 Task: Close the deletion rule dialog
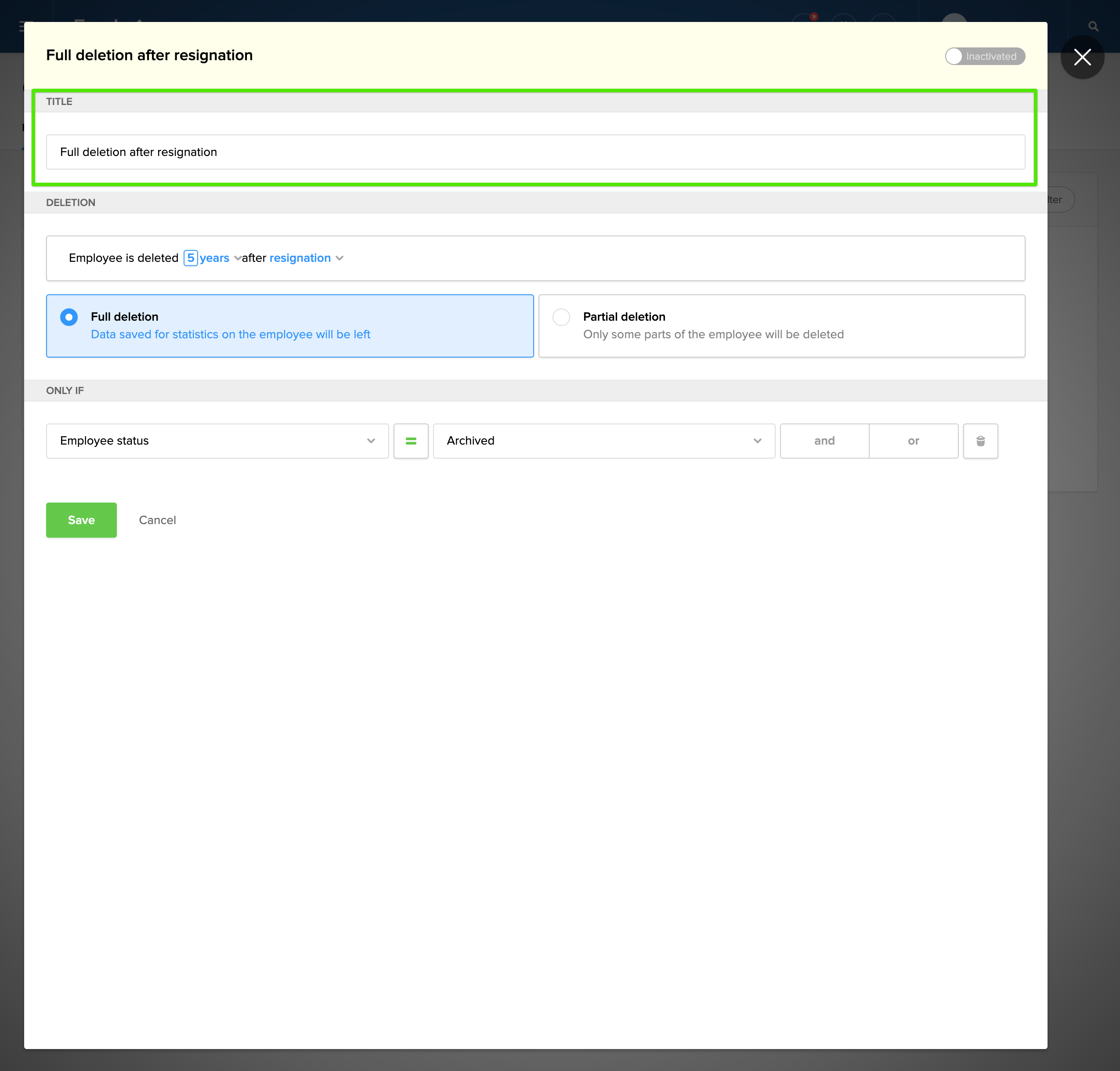coord(1082,57)
